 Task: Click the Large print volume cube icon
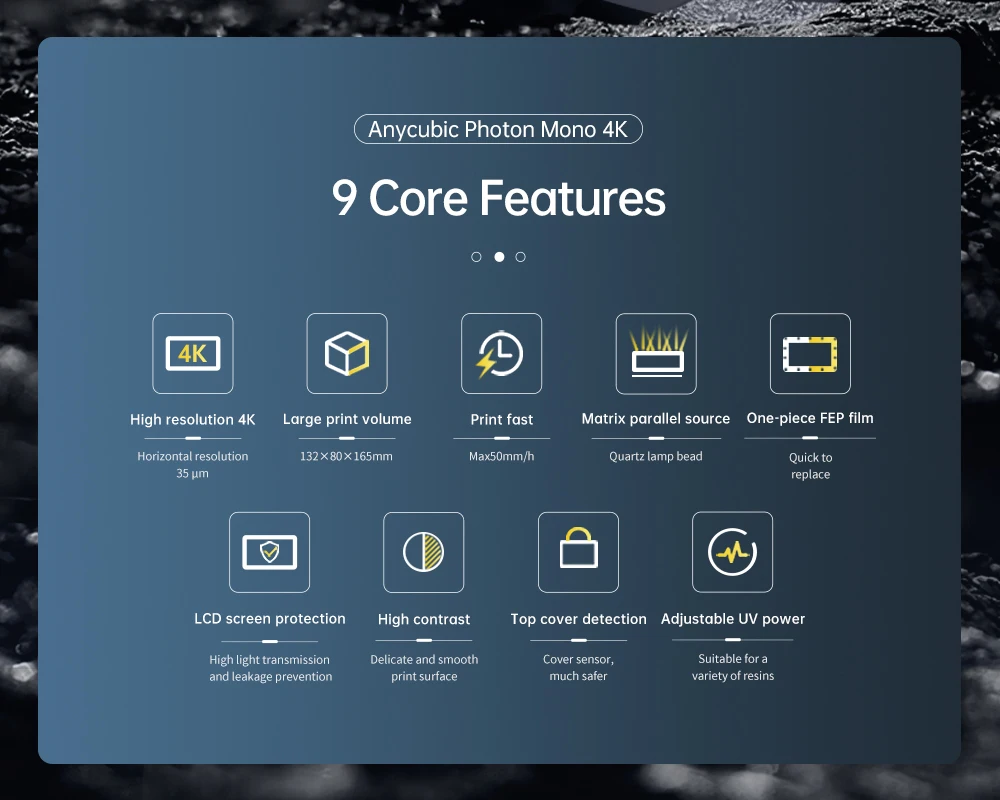coord(347,353)
